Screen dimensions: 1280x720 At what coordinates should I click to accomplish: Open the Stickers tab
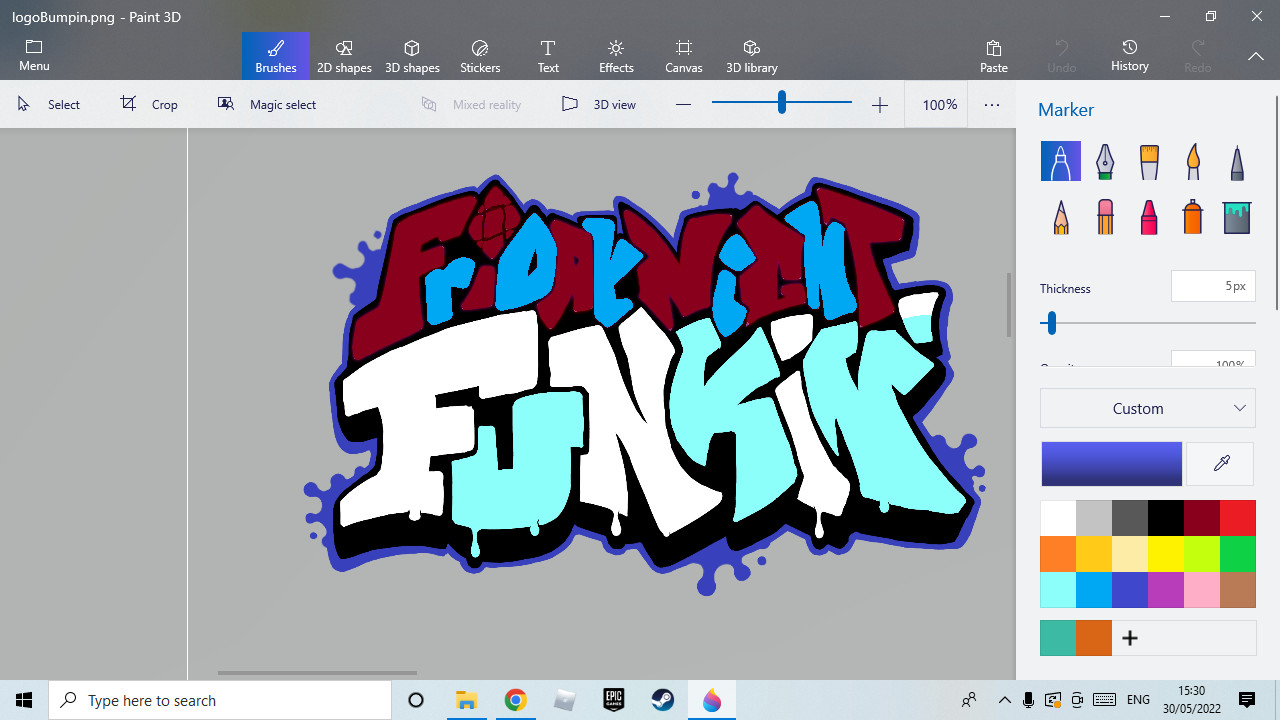(480, 56)
